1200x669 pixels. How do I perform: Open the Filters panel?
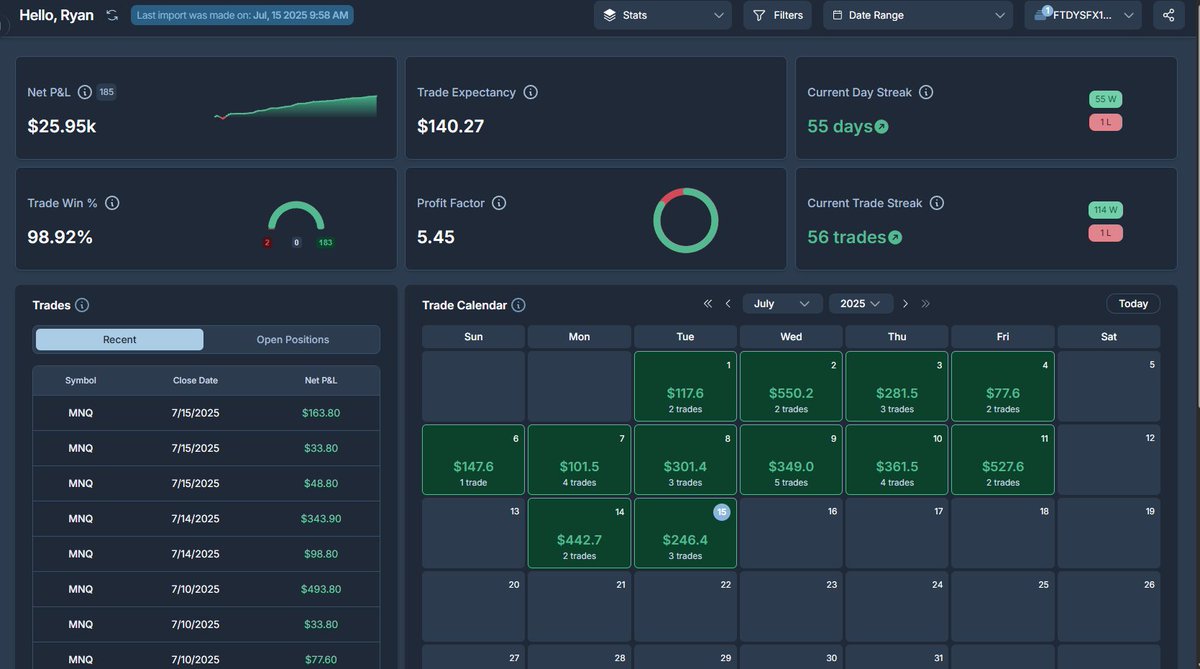777,15
